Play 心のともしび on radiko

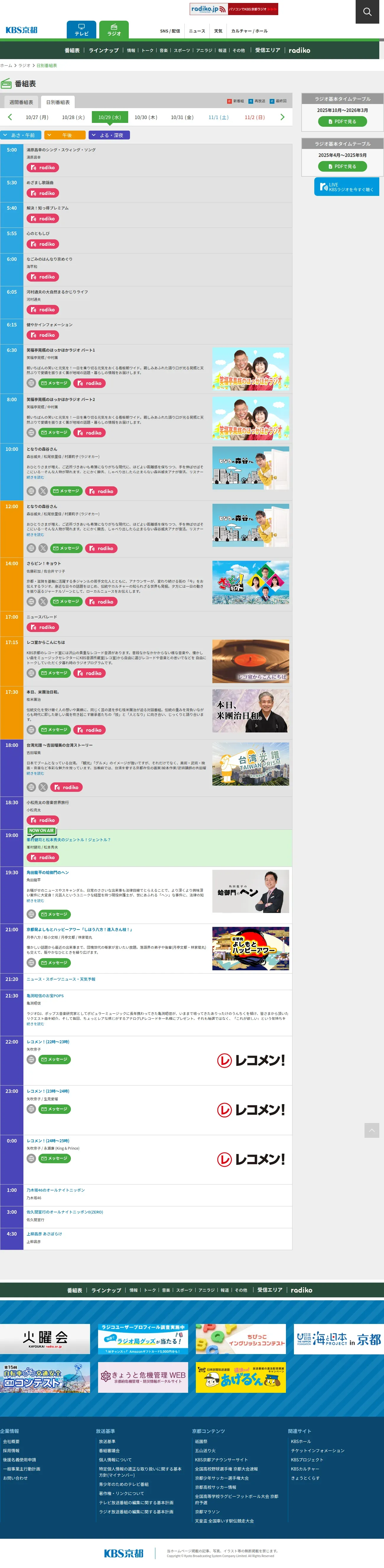[x=43, y=244]
